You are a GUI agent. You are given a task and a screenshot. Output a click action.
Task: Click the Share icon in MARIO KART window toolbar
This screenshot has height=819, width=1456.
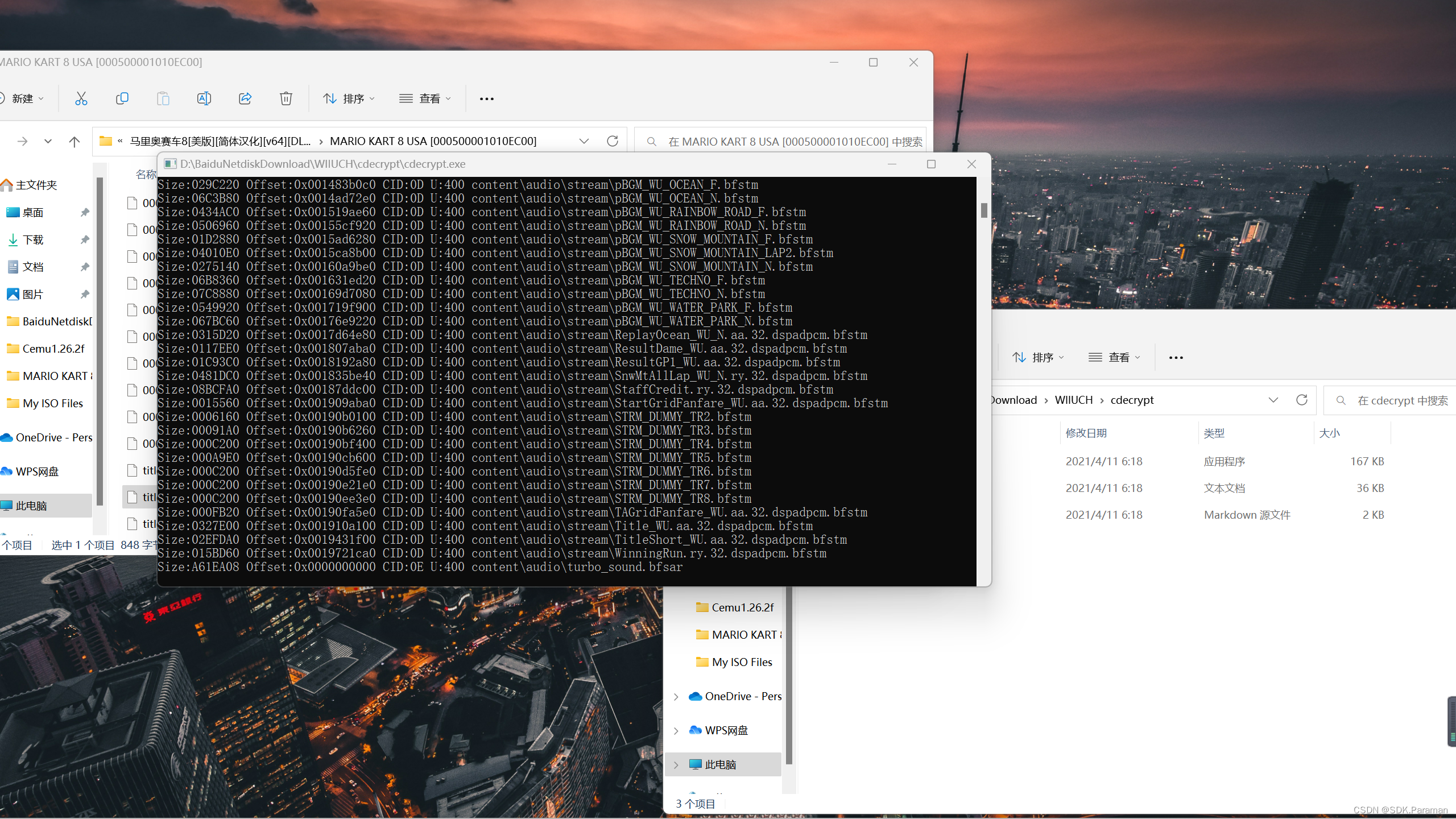pos(245,98)
